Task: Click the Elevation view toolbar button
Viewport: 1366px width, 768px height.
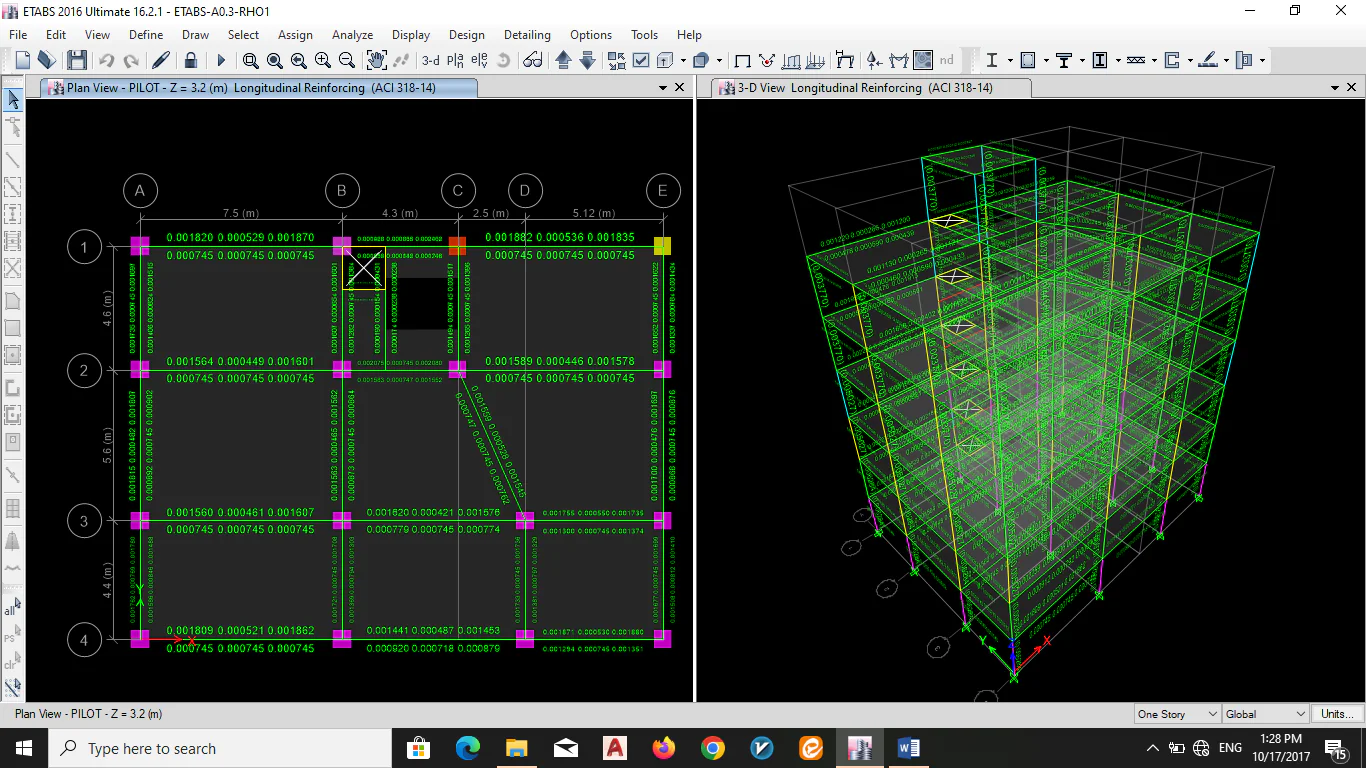Action: [479, 60]
